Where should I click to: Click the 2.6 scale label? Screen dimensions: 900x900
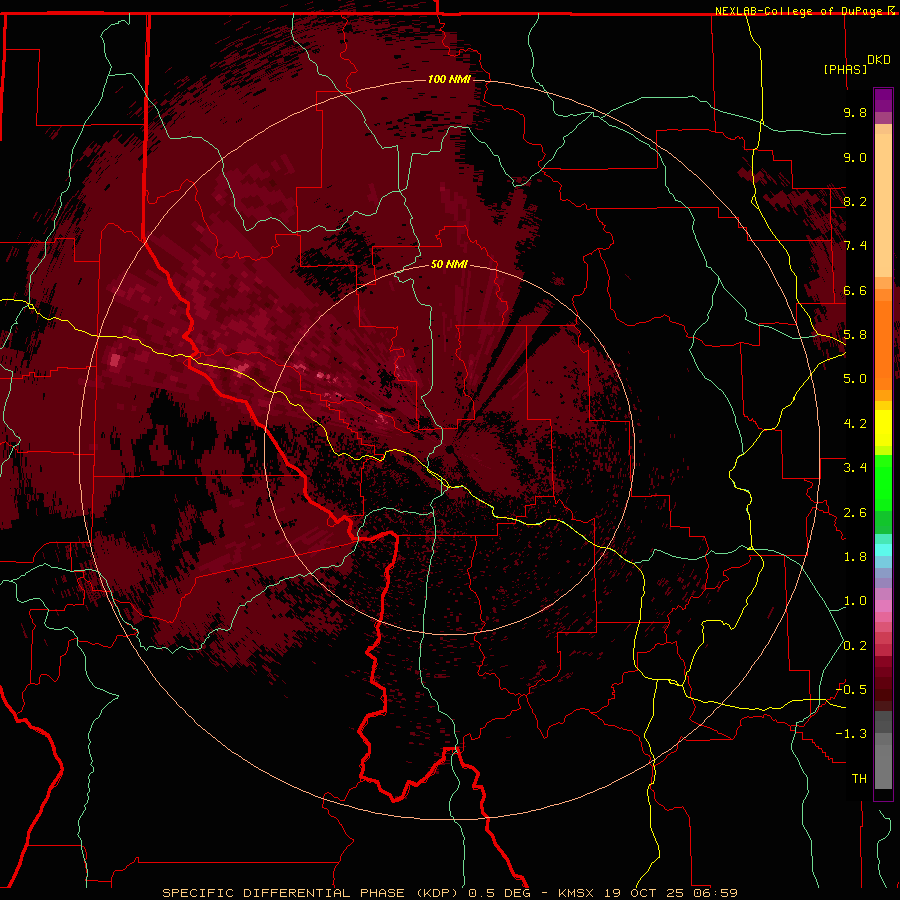click(855, 513)
